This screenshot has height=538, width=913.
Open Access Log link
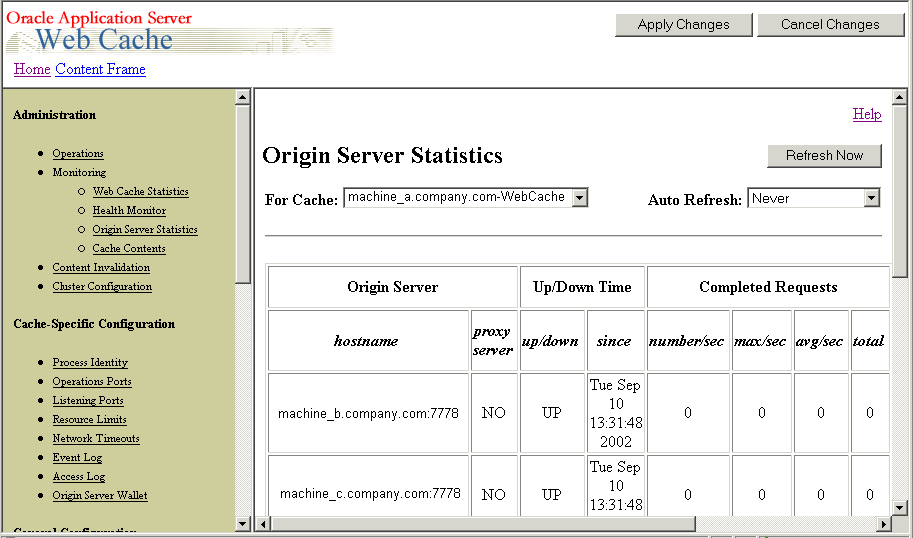[x=79, y=476]
